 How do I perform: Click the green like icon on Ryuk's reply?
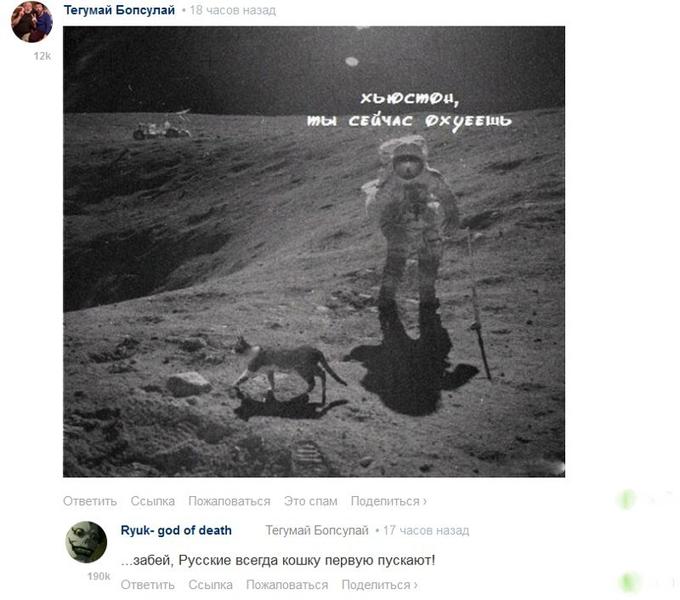click(628, 582)
